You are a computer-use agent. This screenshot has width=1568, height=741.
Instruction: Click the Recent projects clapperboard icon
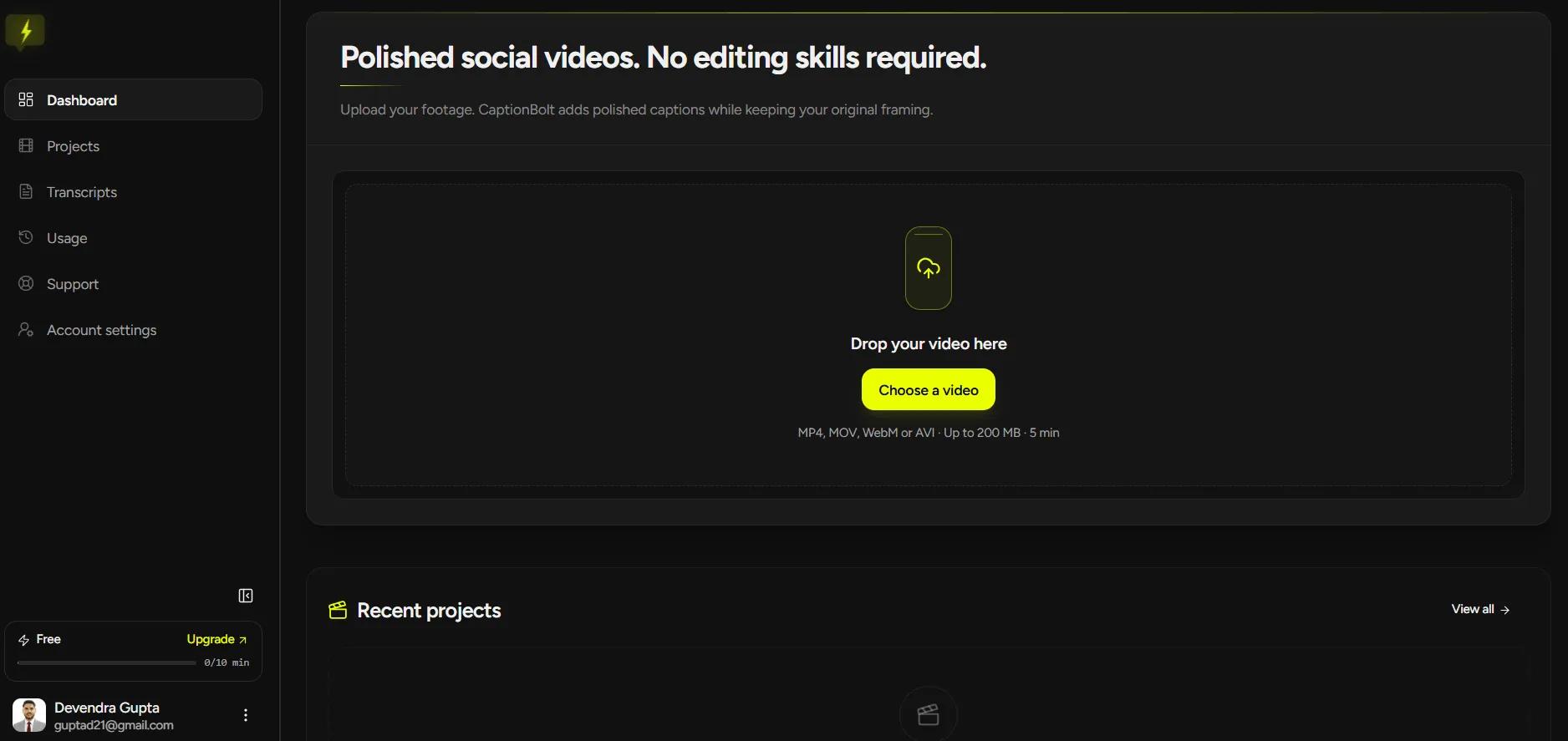click(338, 610)
